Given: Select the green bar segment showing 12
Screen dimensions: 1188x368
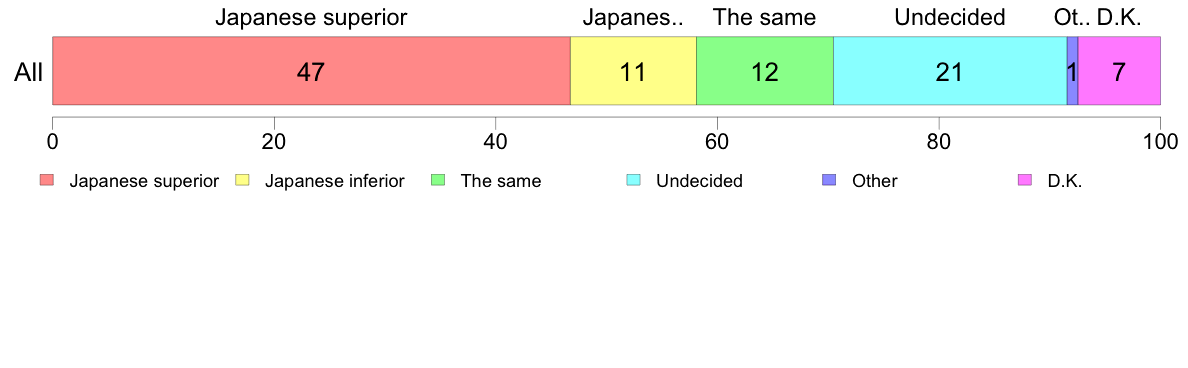Looking at the screenshot, I should click(764, 70).
